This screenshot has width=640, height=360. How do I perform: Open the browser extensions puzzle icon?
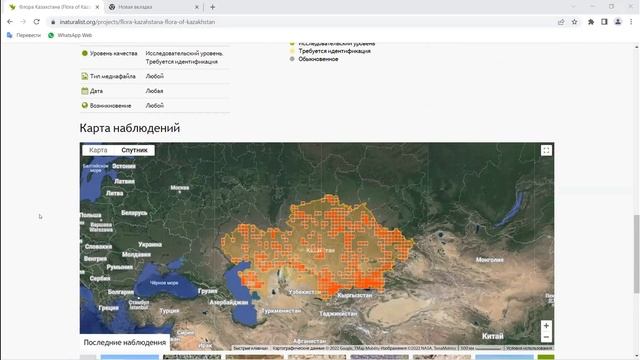point(591,22)
